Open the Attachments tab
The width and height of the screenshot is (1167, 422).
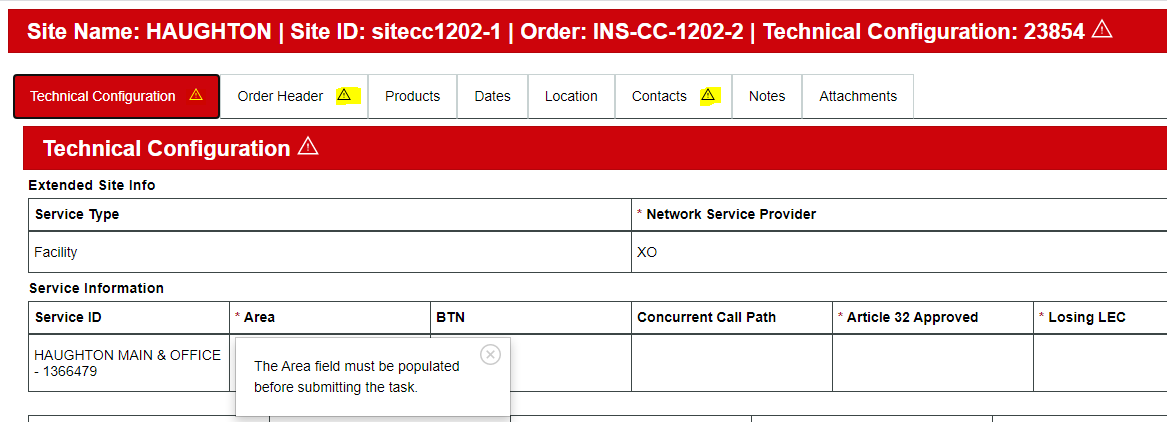pyautogui.click(x=858, y=96)
